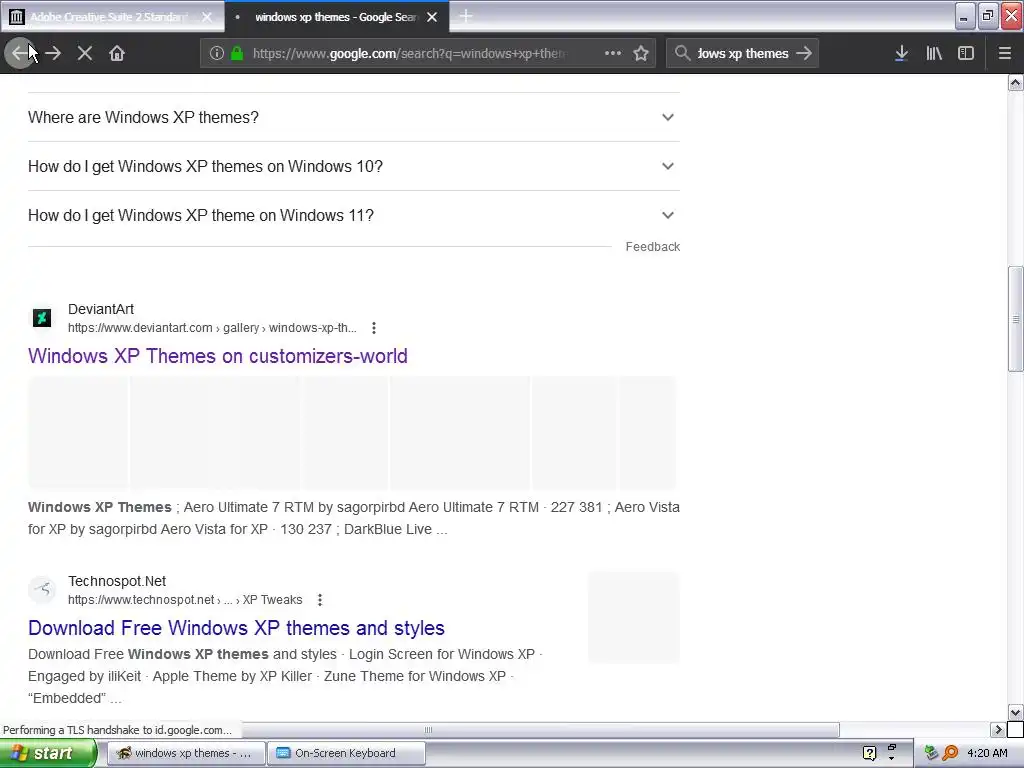Image resolution: width=1024 pixels, height=768 pixels.
Task: Expand the Windows 10 themes question
Action: [x=354, y=167]
